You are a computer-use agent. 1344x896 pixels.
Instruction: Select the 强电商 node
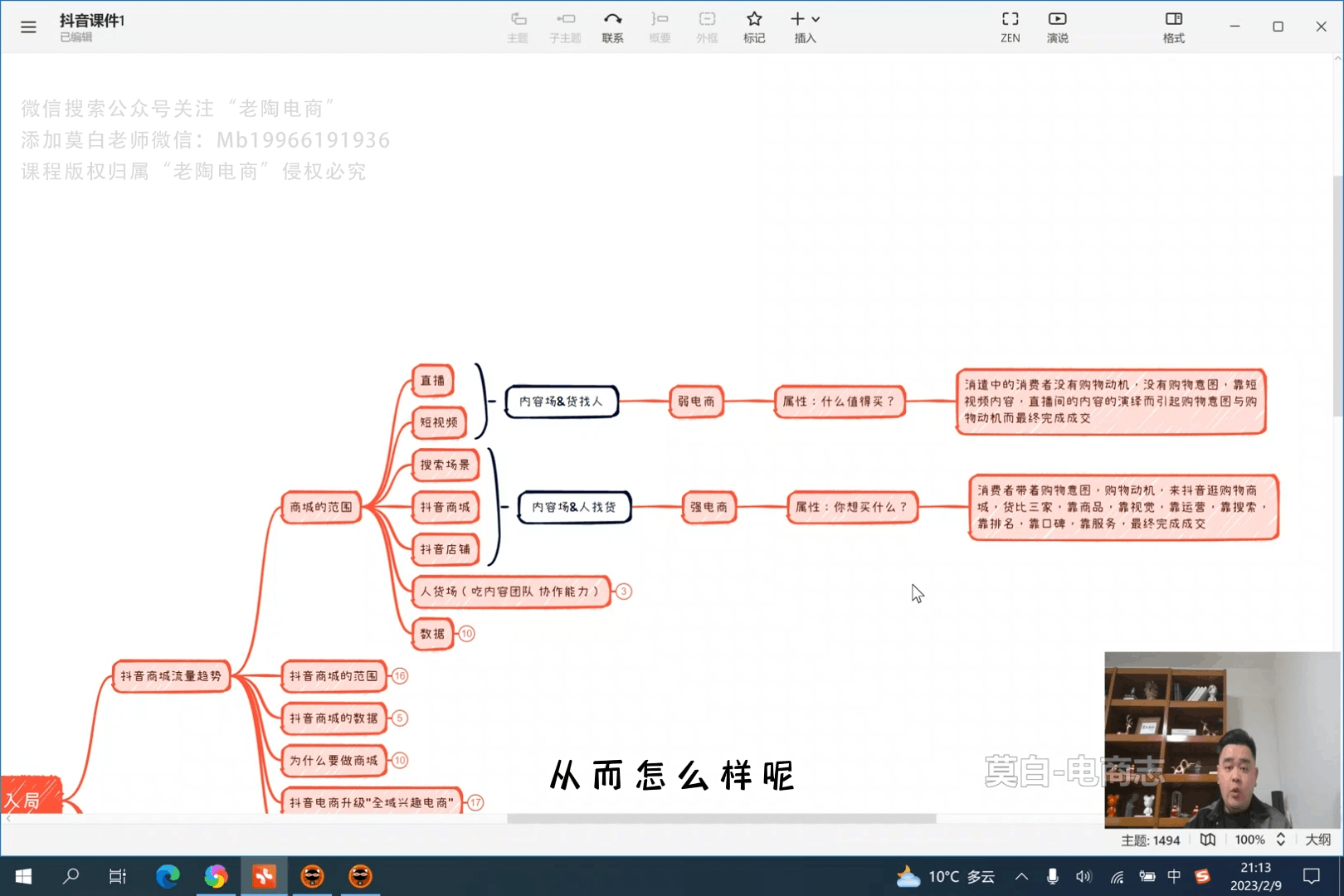[709, 507]
